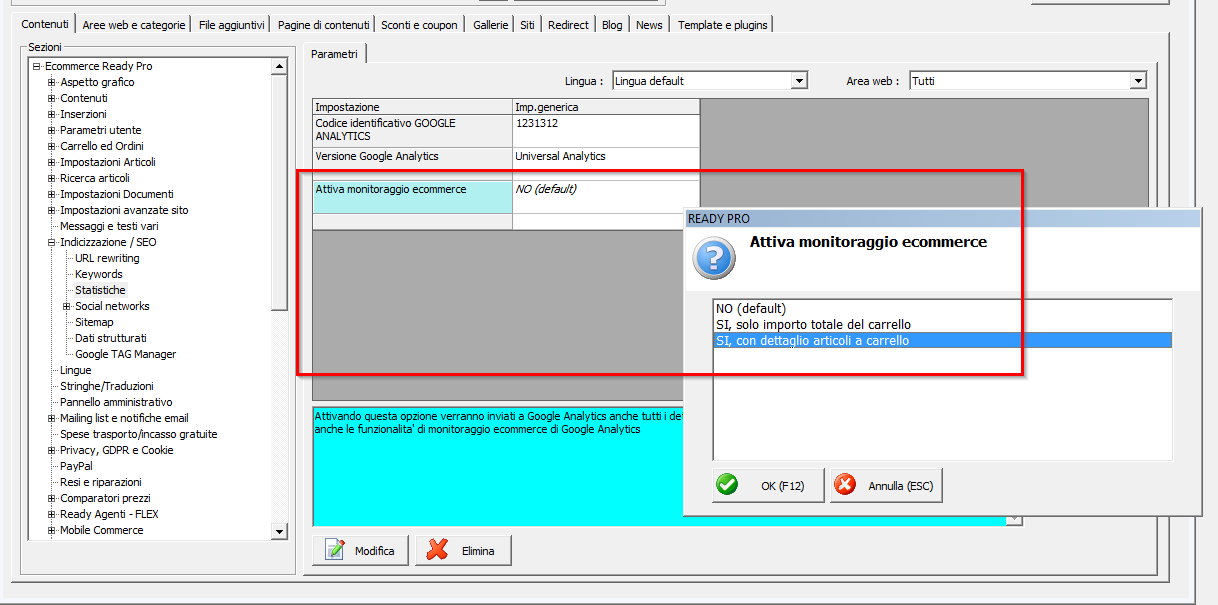Select the Dati strutturati tree item
The width and height of the screenshot is (1218, 605).
[111, 338]
